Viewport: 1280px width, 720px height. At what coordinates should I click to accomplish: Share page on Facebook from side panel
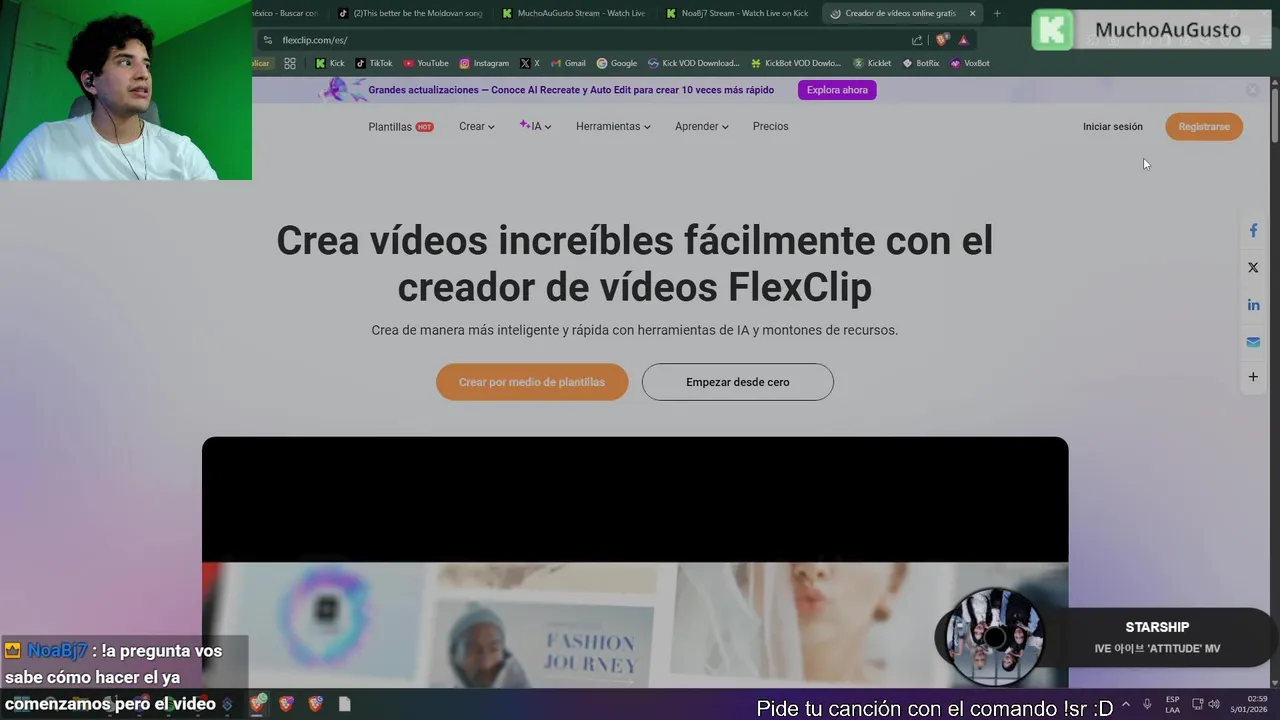tap(1253, 230)
